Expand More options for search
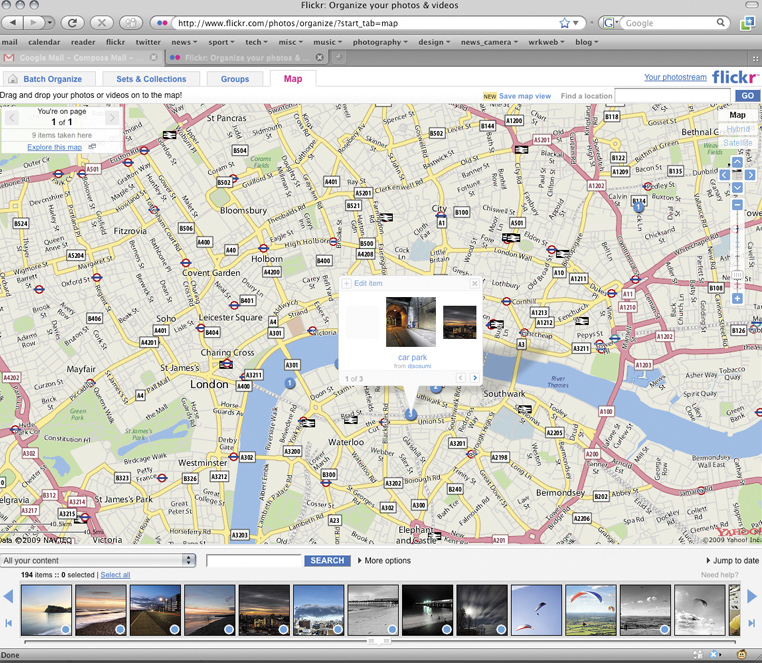 [x=384, y=560]
